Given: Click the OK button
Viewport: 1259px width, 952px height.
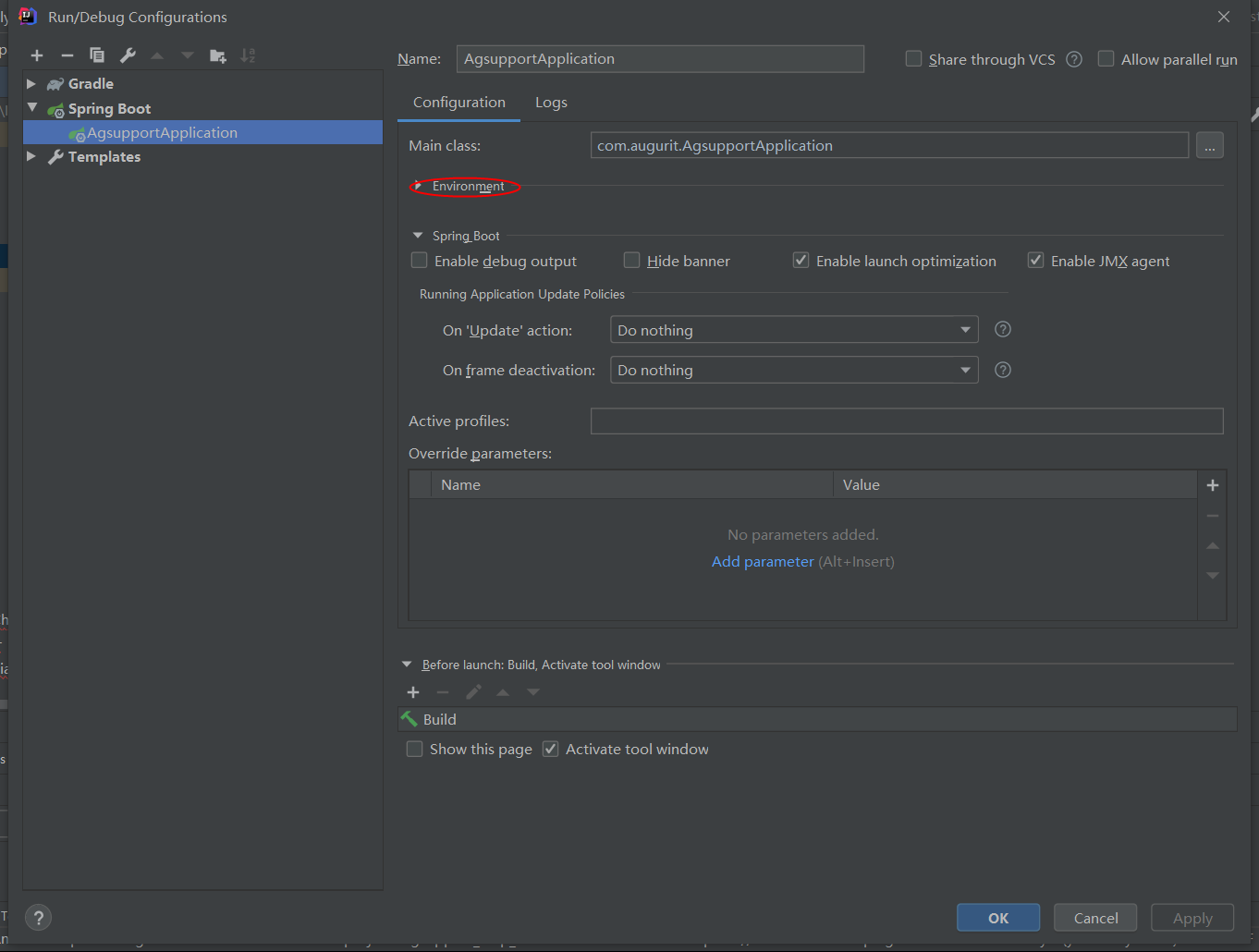Looking at the screenshot, I should [998, 918].
